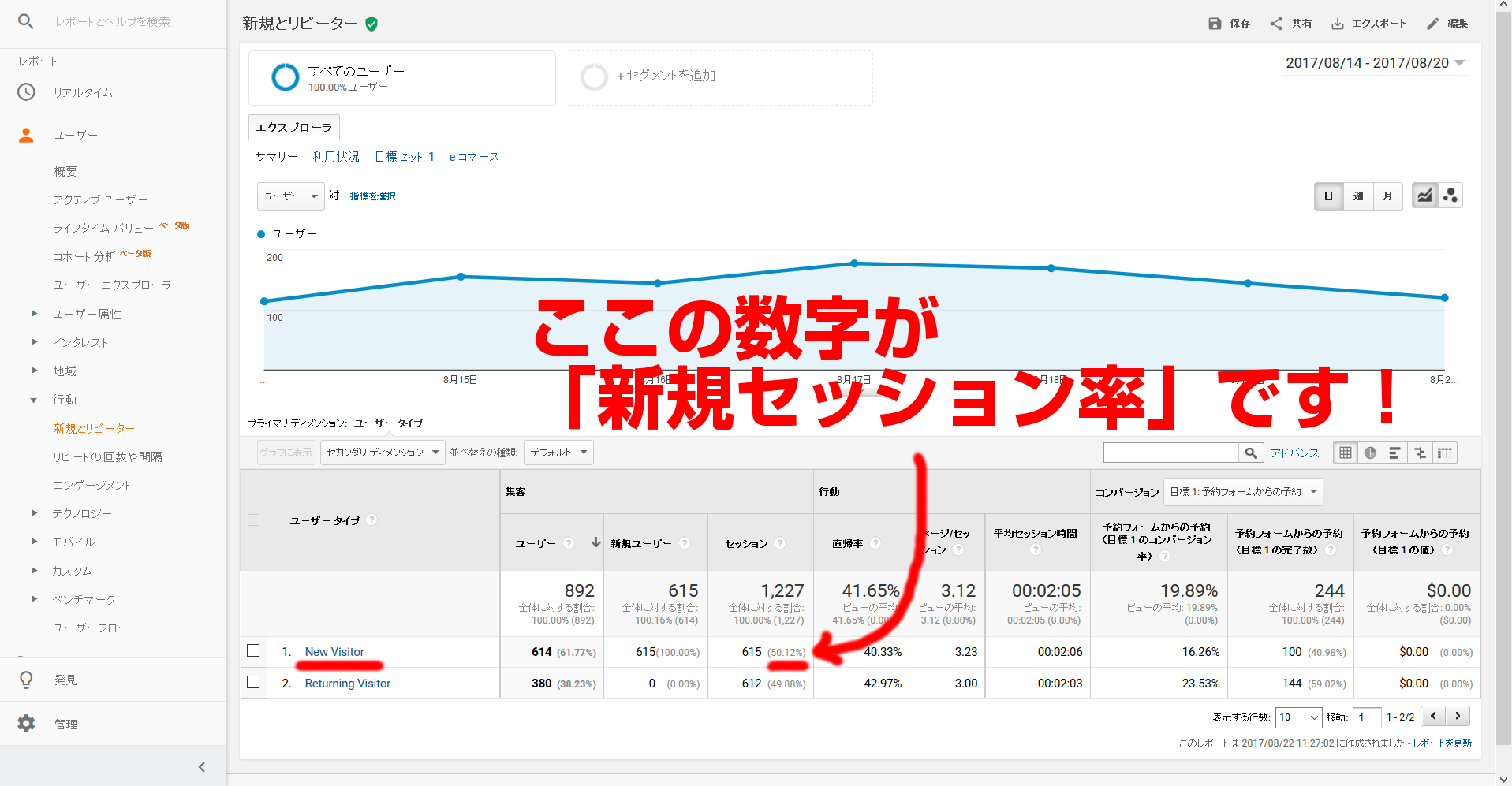Click the 移動 page number field
Screen dimensions: 1512x786
[x=1367, y=717]
